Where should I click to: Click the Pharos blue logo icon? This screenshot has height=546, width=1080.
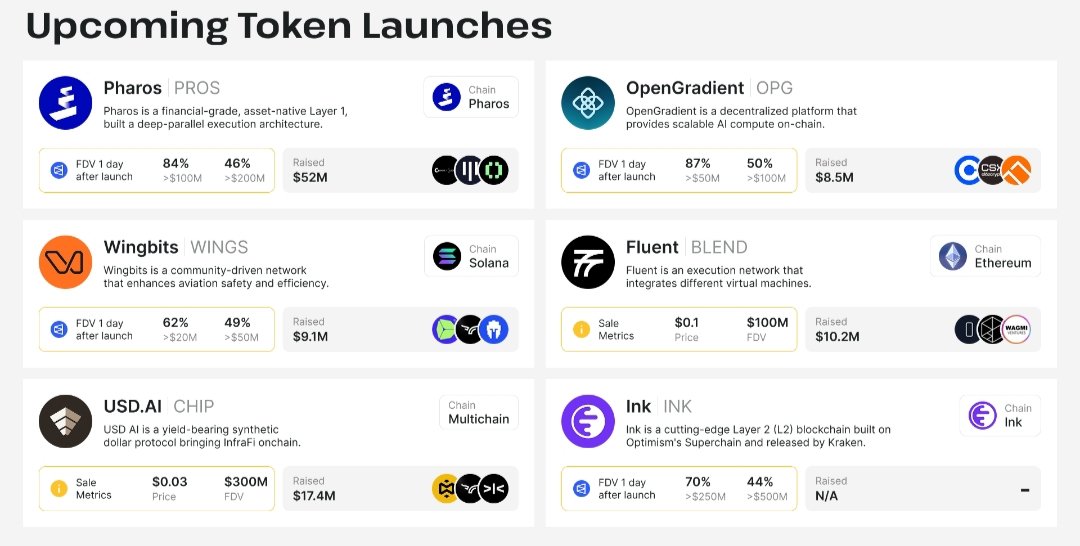(x=65, y=103)
